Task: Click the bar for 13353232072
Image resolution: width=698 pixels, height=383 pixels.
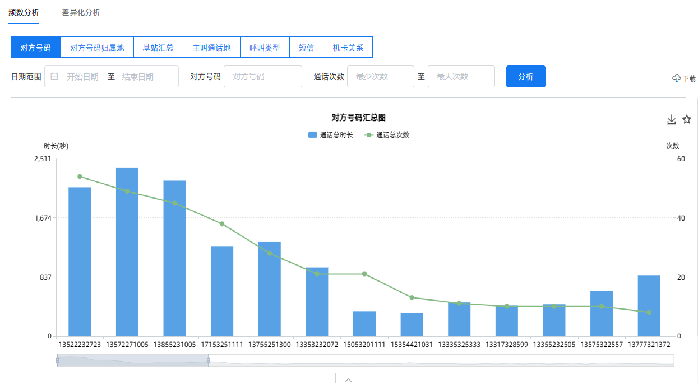Action: [317, 302]
